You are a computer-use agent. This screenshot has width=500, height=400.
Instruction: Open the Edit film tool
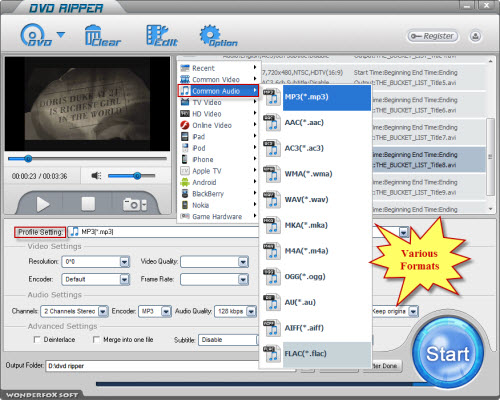[162, 35]
